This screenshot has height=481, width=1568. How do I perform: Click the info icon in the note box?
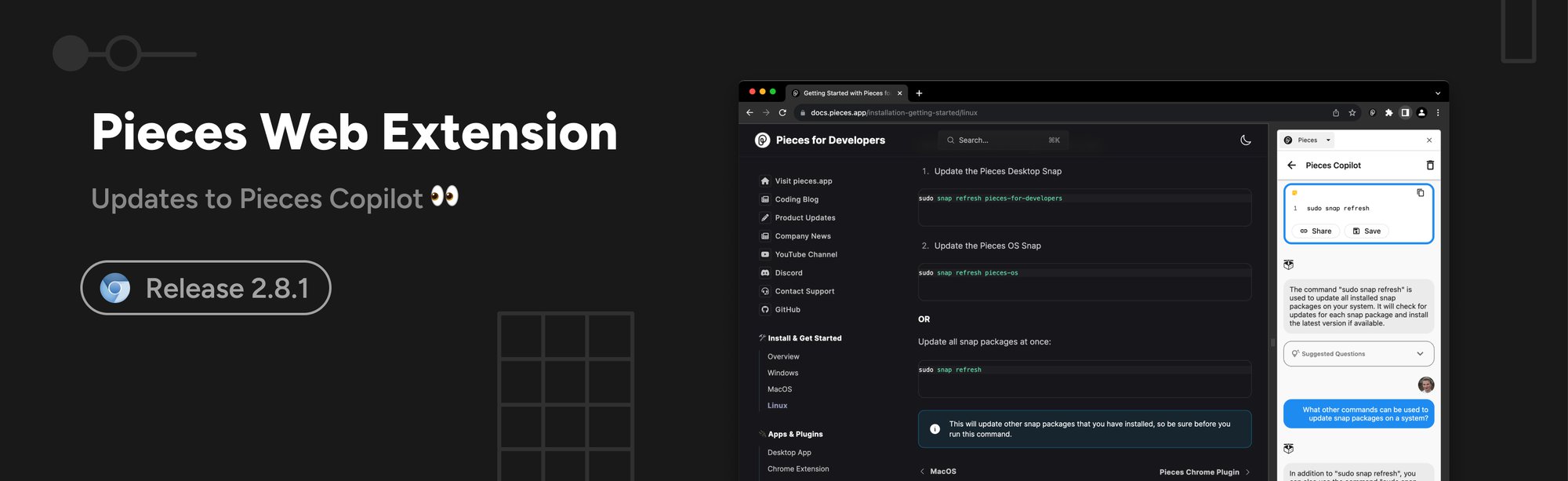[935, 429]
